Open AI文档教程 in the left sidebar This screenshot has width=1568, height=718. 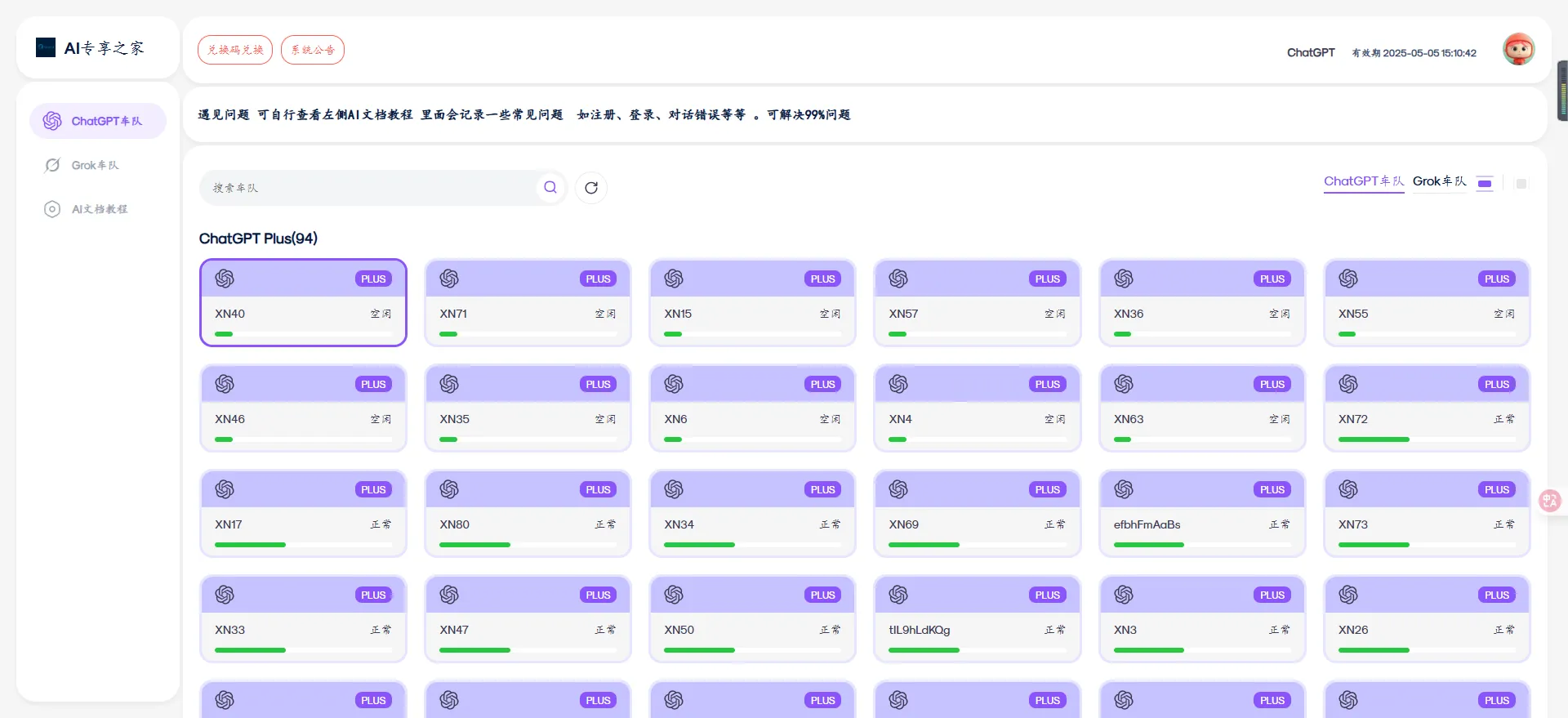click(98, 209)
